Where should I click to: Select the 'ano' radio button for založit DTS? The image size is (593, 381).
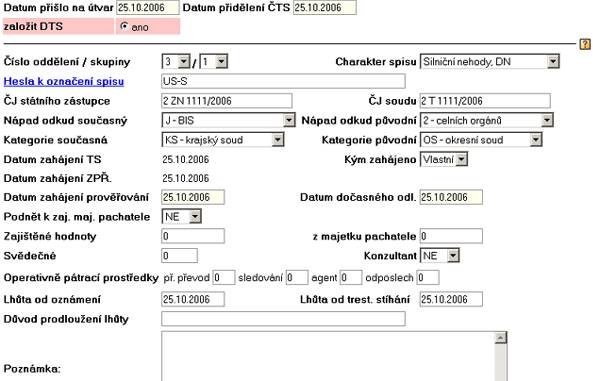[x=124, y=26]
